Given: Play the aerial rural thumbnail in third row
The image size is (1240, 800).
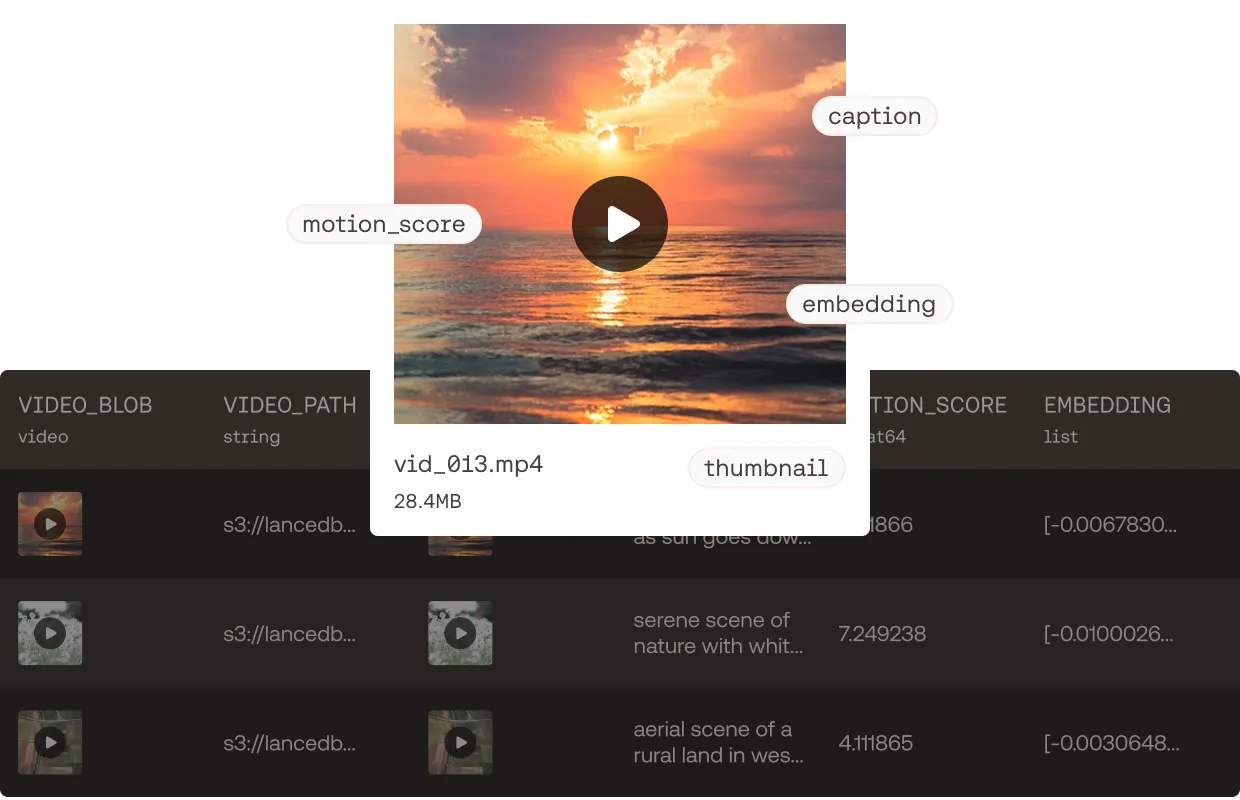Looking at the screenshot, I should [x=460, y=742].
